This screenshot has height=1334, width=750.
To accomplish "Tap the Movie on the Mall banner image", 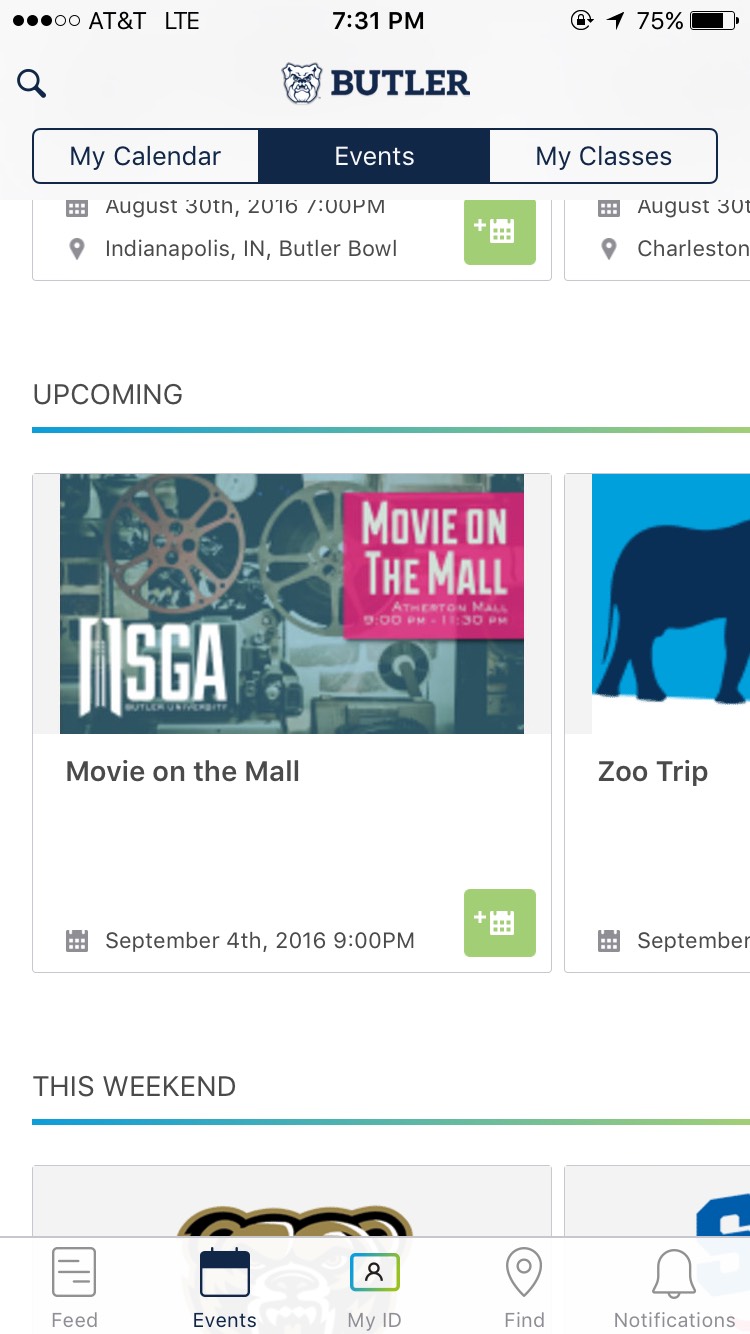I will (291, 603).
